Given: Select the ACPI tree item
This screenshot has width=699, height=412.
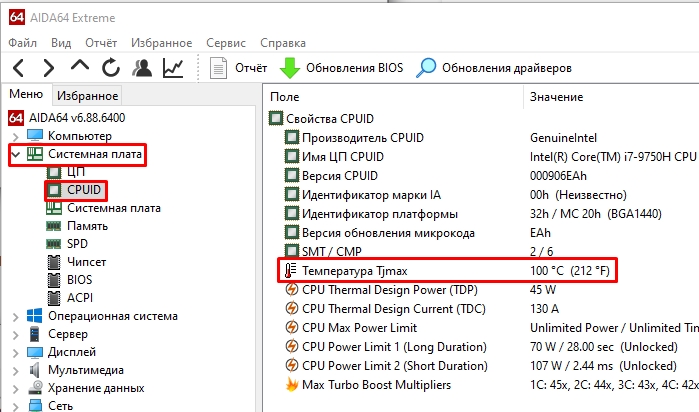Looking at the screenshot, I should 80,297.
